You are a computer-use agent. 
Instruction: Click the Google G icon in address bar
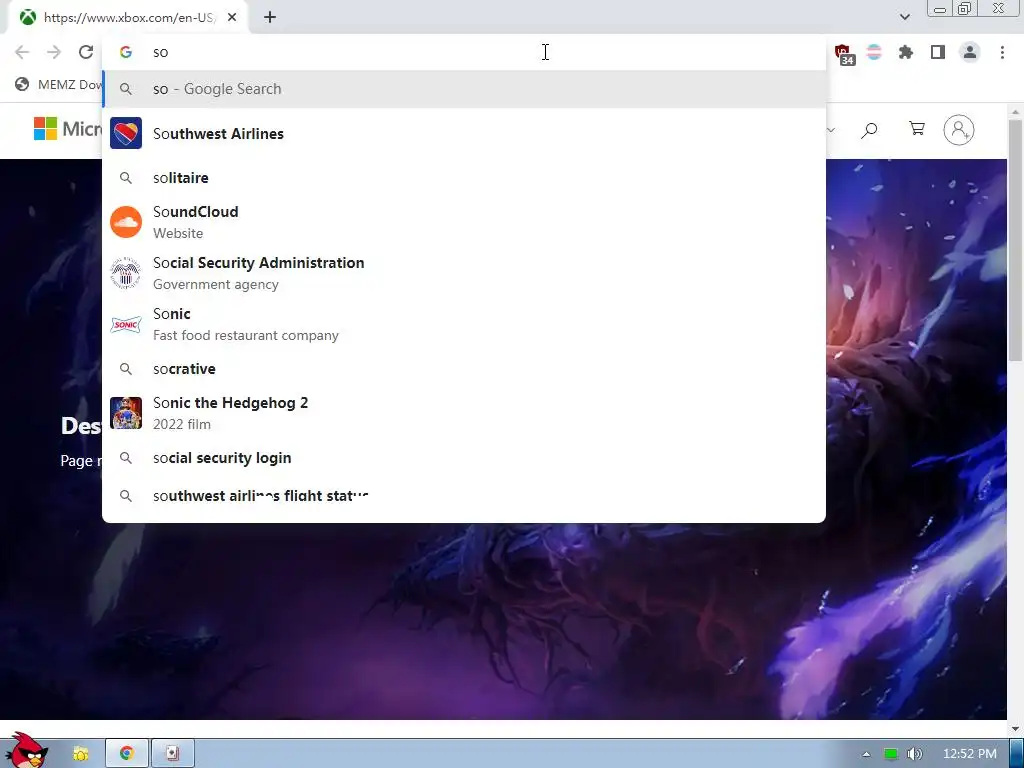coord(126,52)
